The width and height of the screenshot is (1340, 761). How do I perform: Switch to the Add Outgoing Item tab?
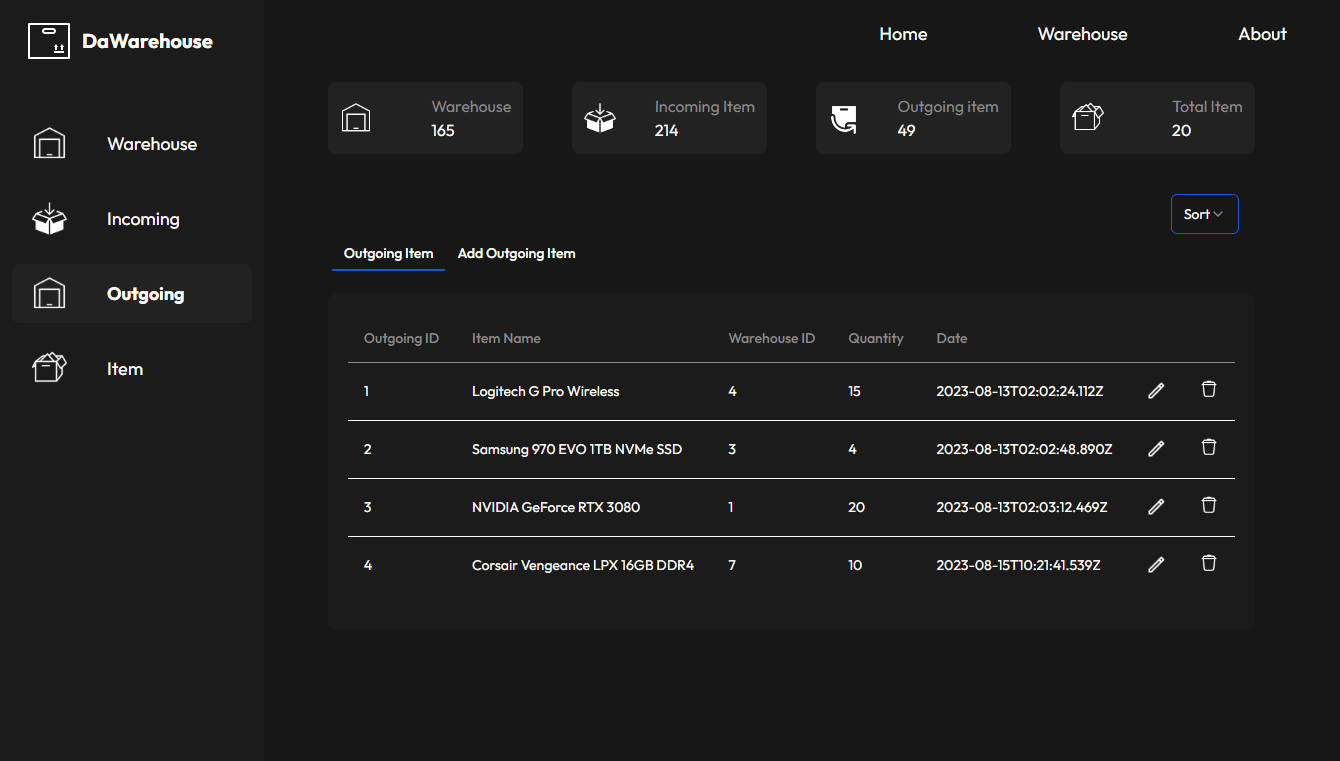[516, 254]
